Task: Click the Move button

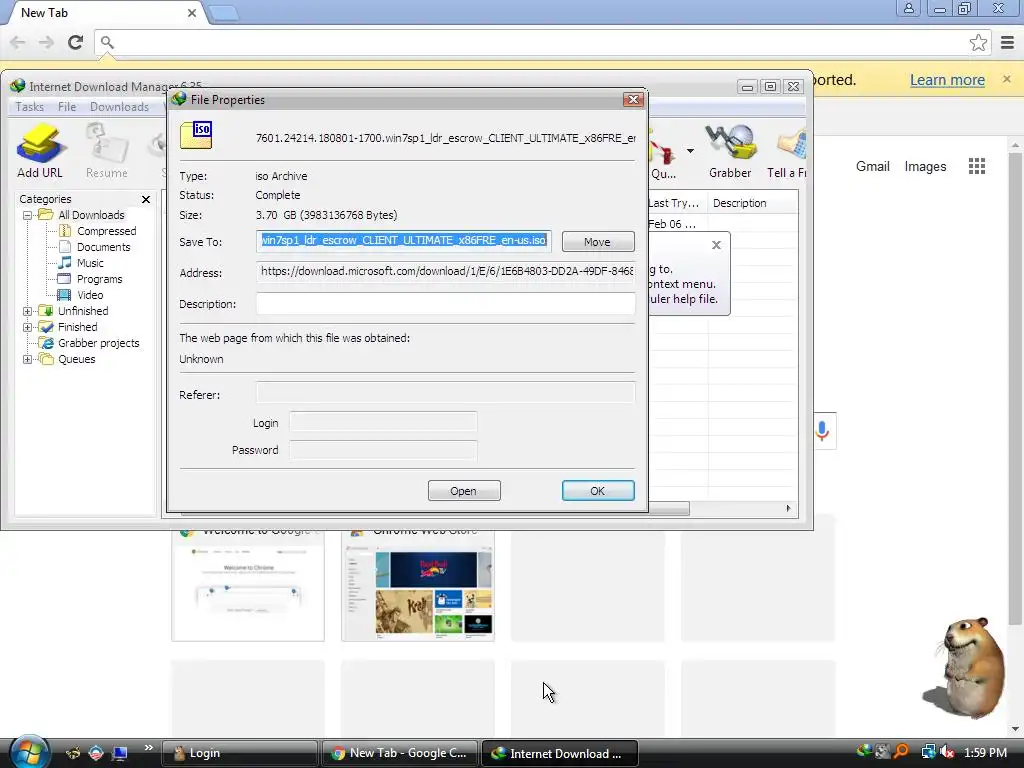Action: 598,242
